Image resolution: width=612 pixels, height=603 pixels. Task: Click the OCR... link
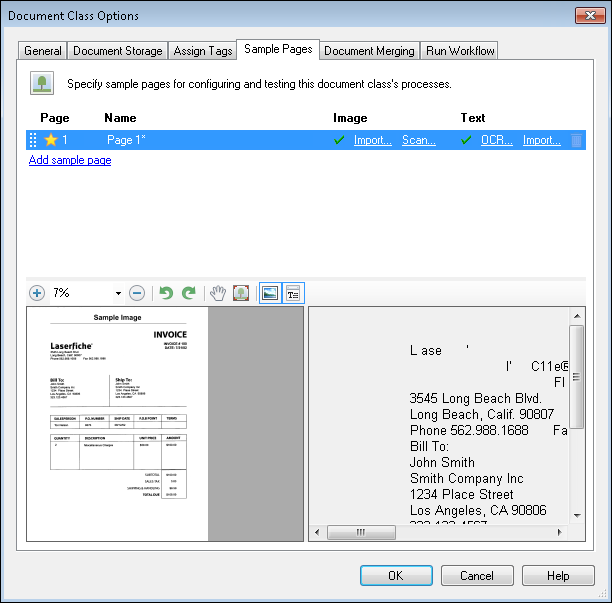click(496, 140)
